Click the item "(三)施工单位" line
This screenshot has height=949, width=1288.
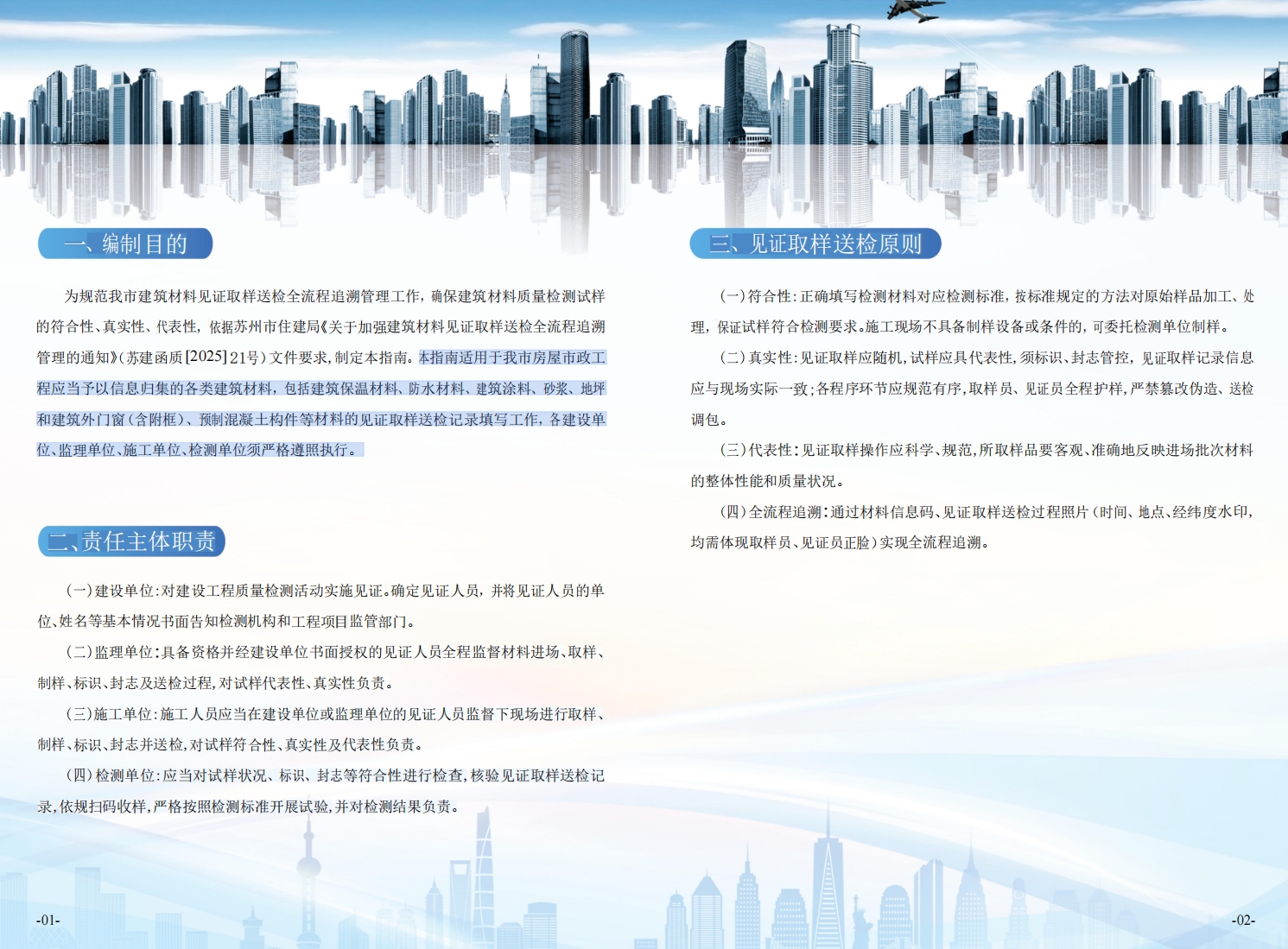(x=335, y=714)
